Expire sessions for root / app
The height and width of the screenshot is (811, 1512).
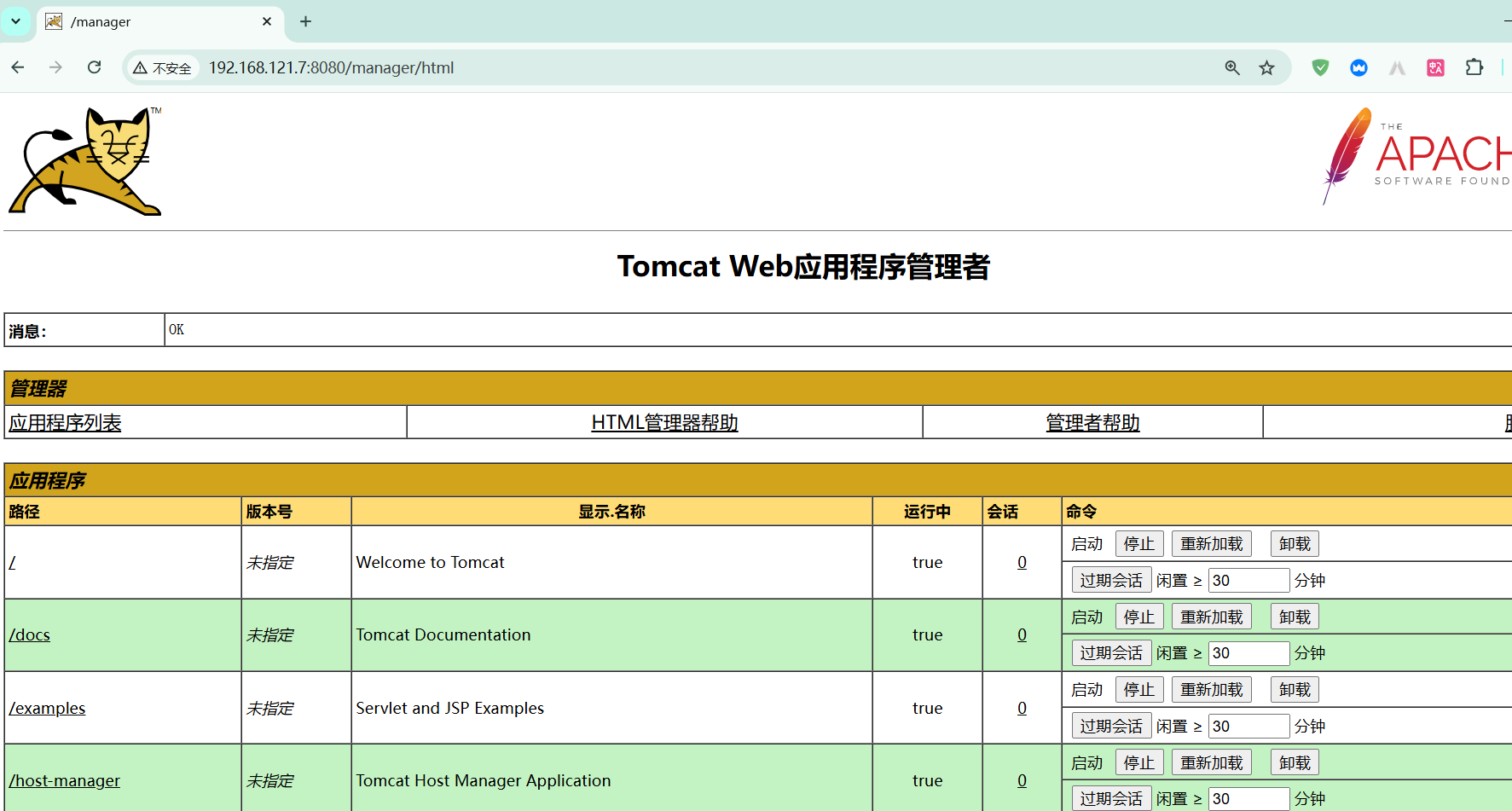click(1111, 581)
